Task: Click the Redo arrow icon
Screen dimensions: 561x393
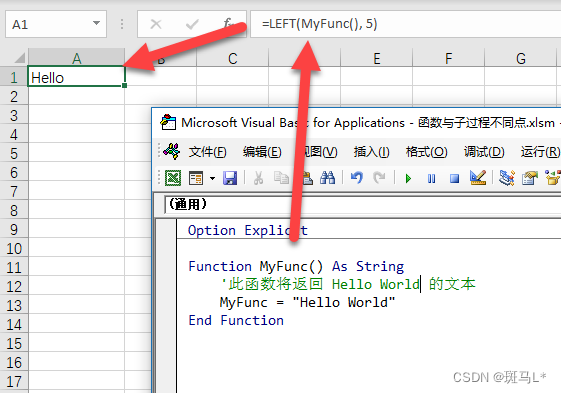Action: point(379,178)
